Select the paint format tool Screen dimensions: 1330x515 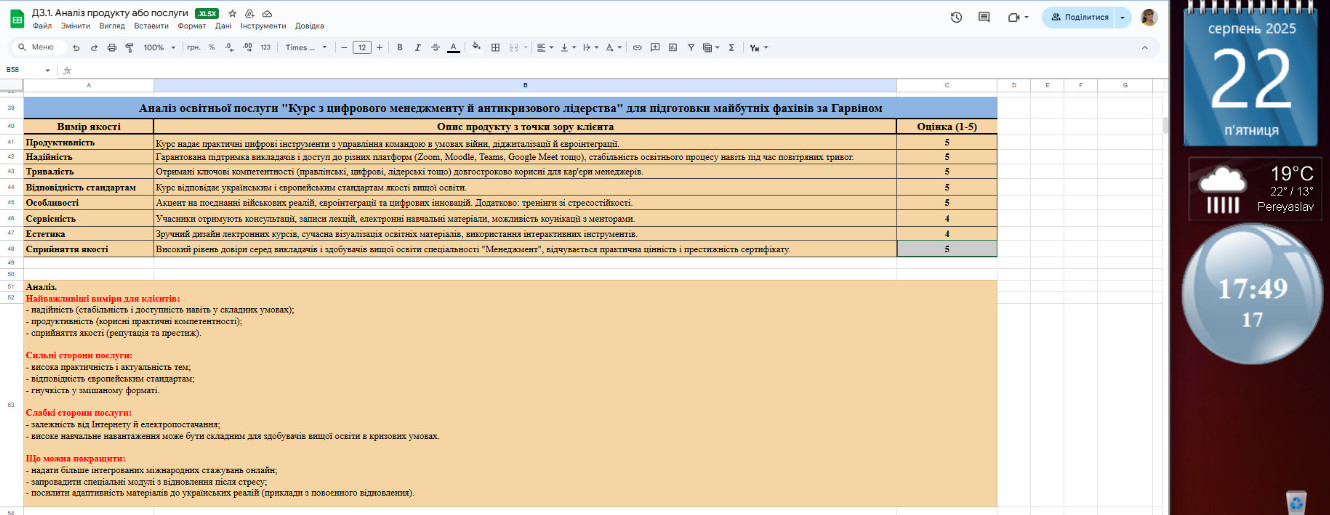(129, 47)
